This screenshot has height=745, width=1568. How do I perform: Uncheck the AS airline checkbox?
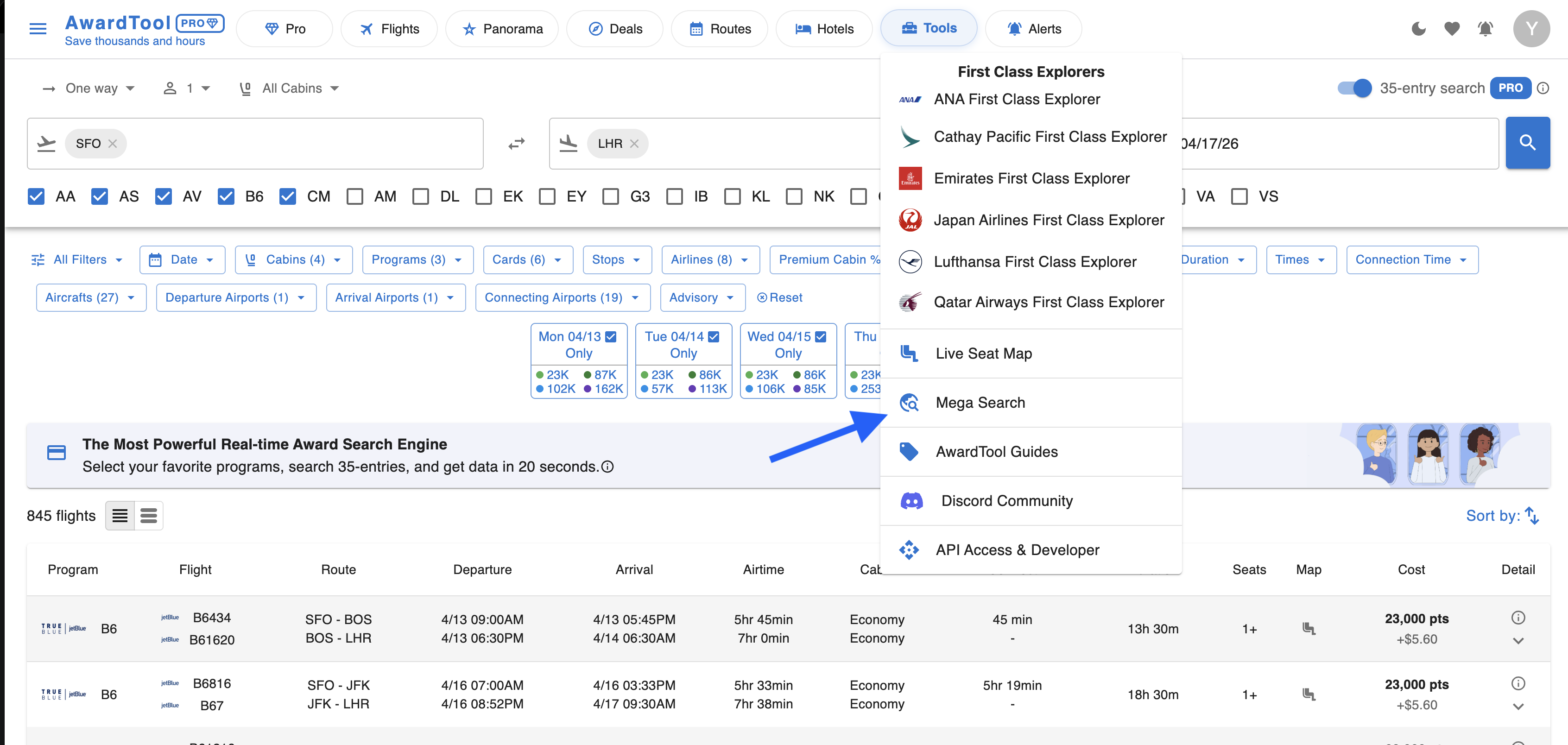tap(99, 196)
